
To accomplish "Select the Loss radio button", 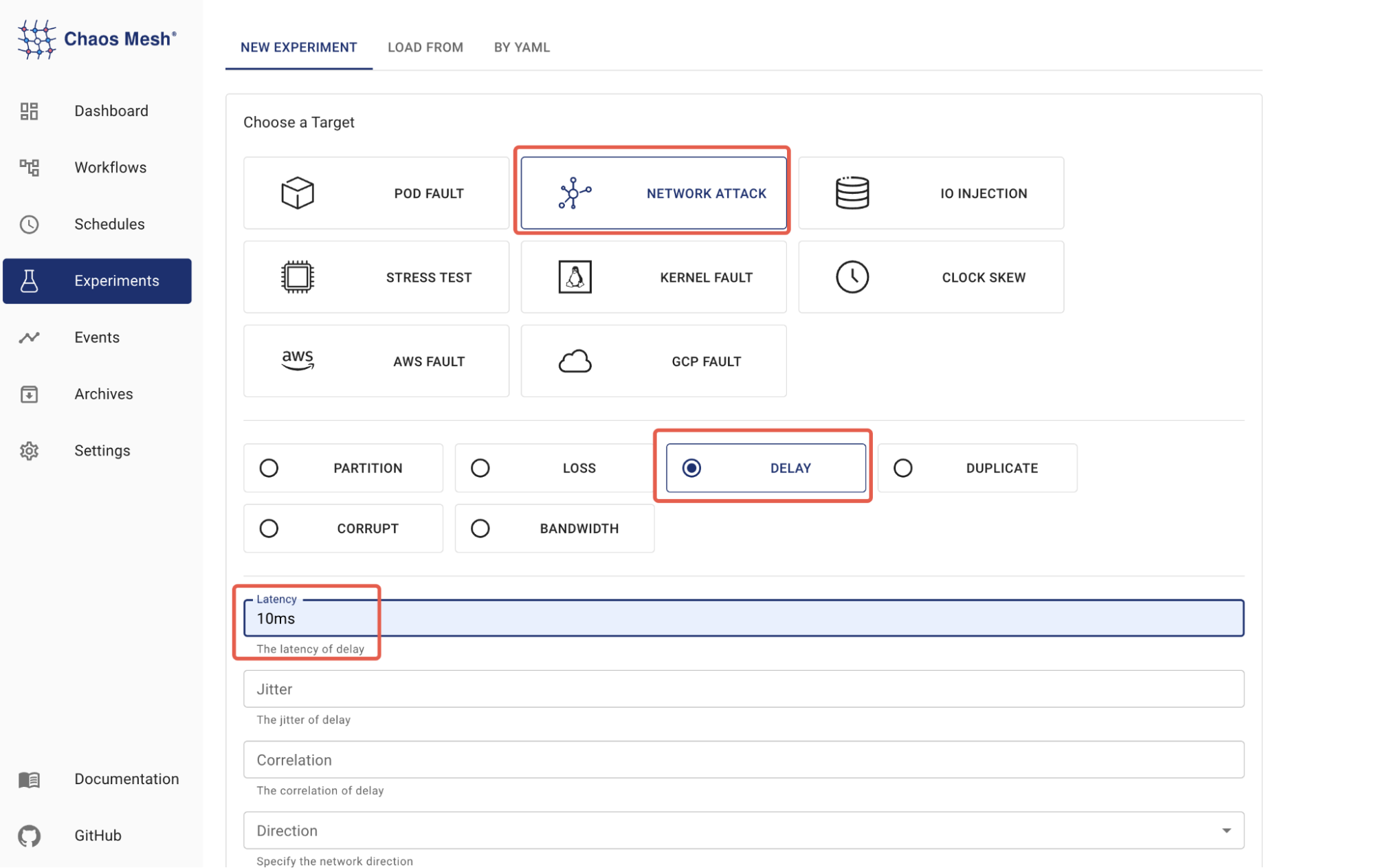I will pyautogui.click(x=479, y=467).
